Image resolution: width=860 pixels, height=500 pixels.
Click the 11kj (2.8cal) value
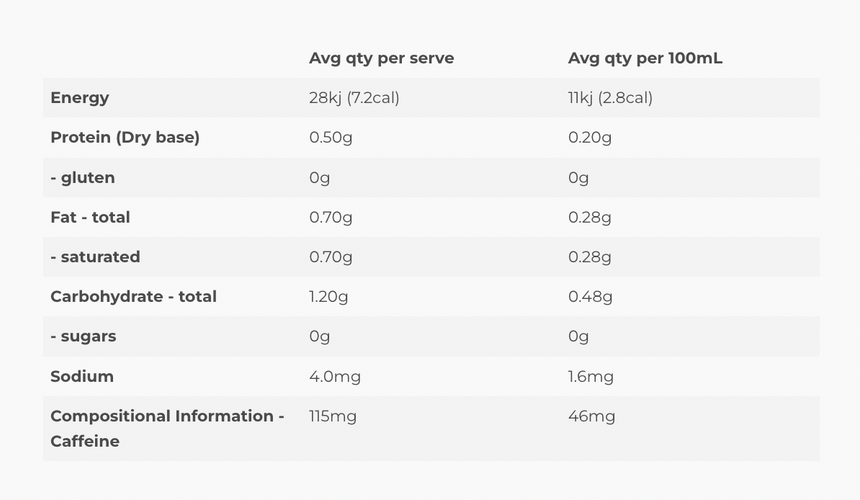pyautogui.click(x=610, y=98)
